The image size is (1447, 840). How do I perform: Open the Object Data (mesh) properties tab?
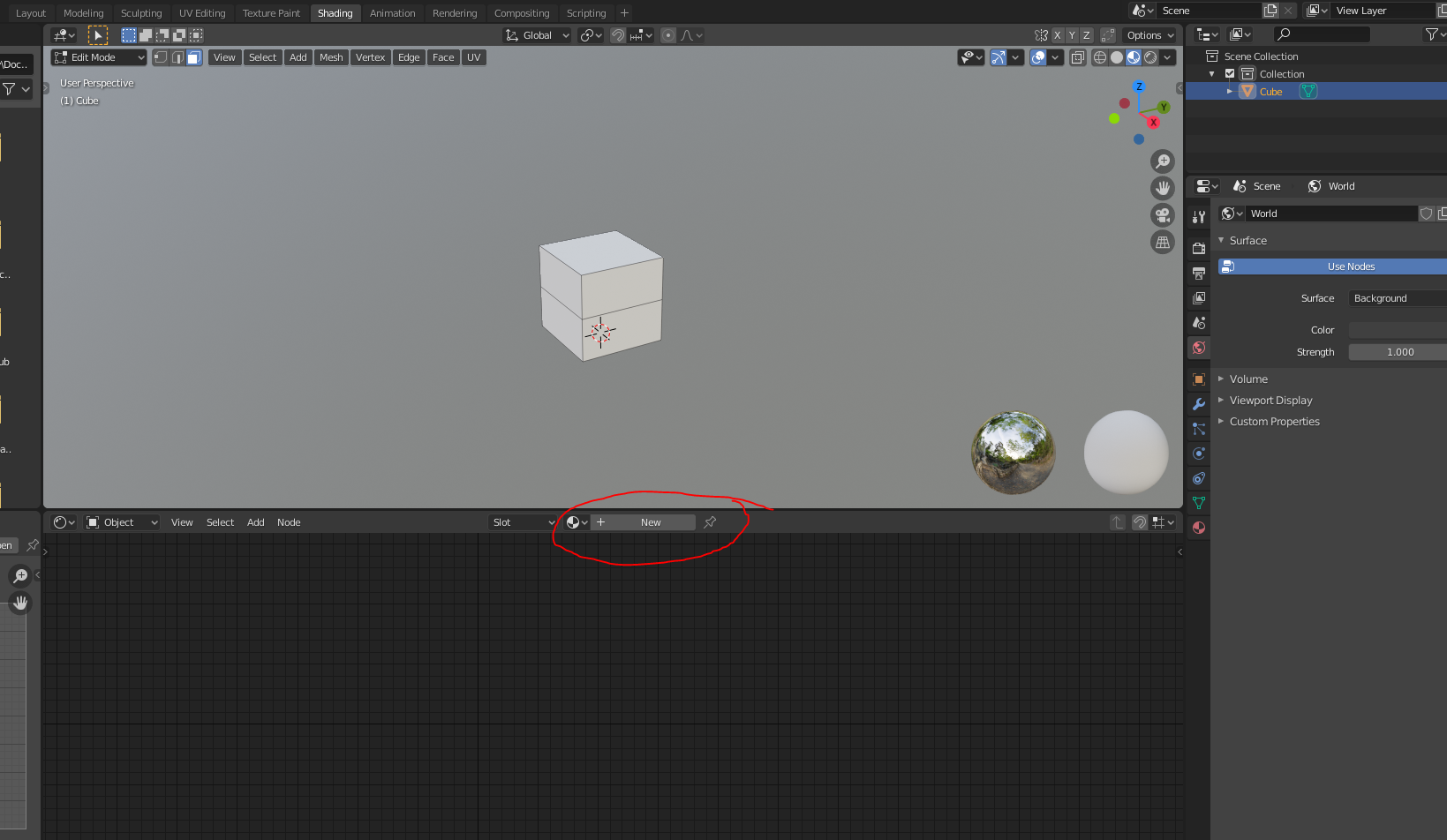pyautogui.click(x=1199, y=503)
